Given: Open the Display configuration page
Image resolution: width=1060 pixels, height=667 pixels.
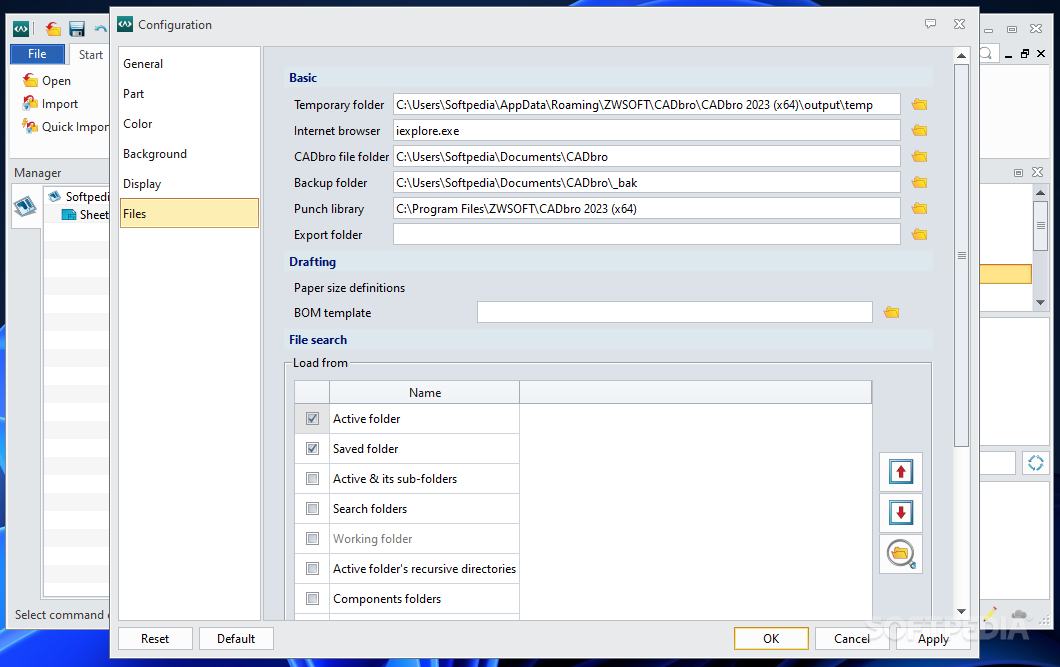Looking at the screenshot, I should (x=189, y=184).
